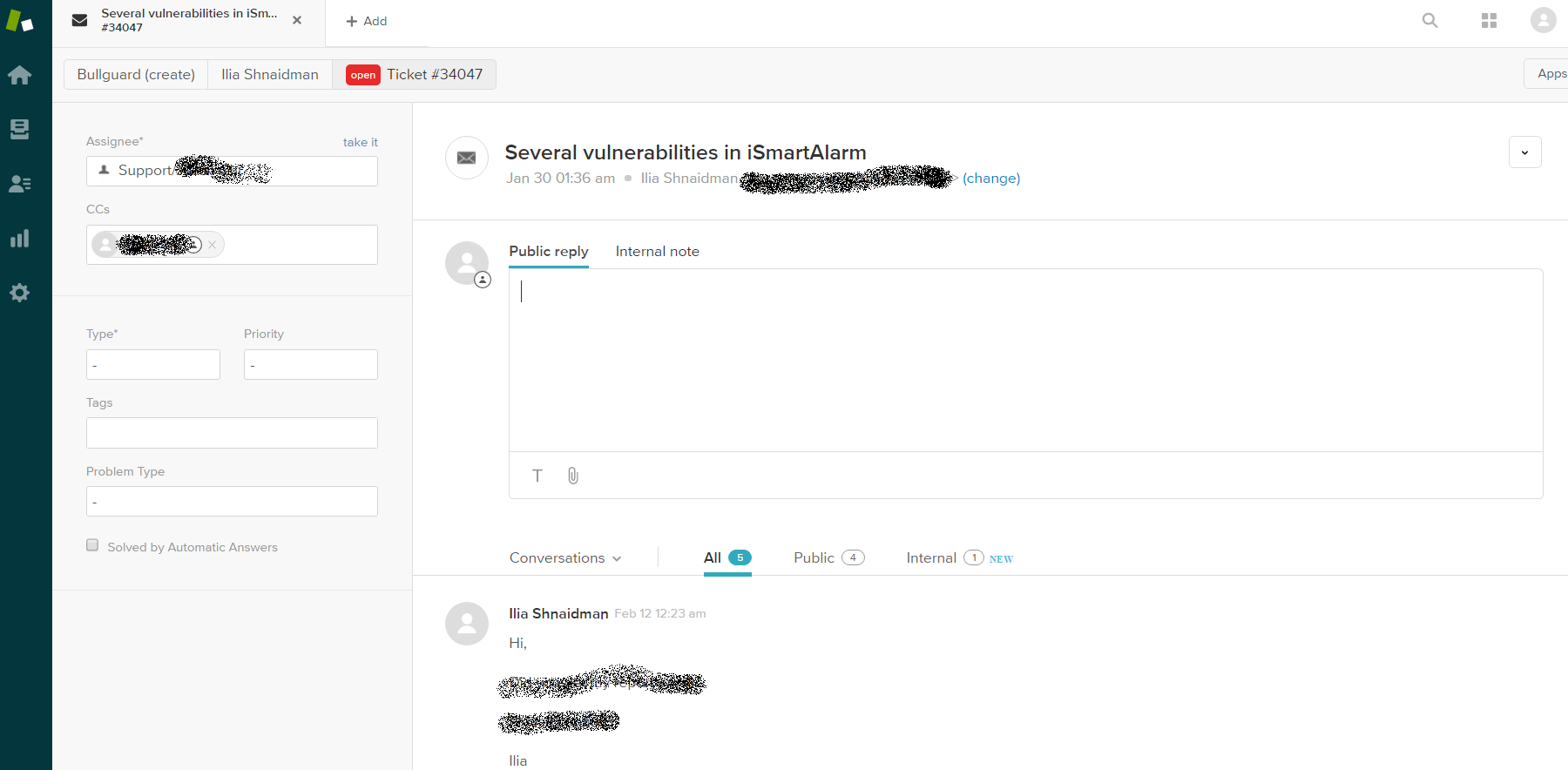Click the (change) requester link

click(991, 178)
